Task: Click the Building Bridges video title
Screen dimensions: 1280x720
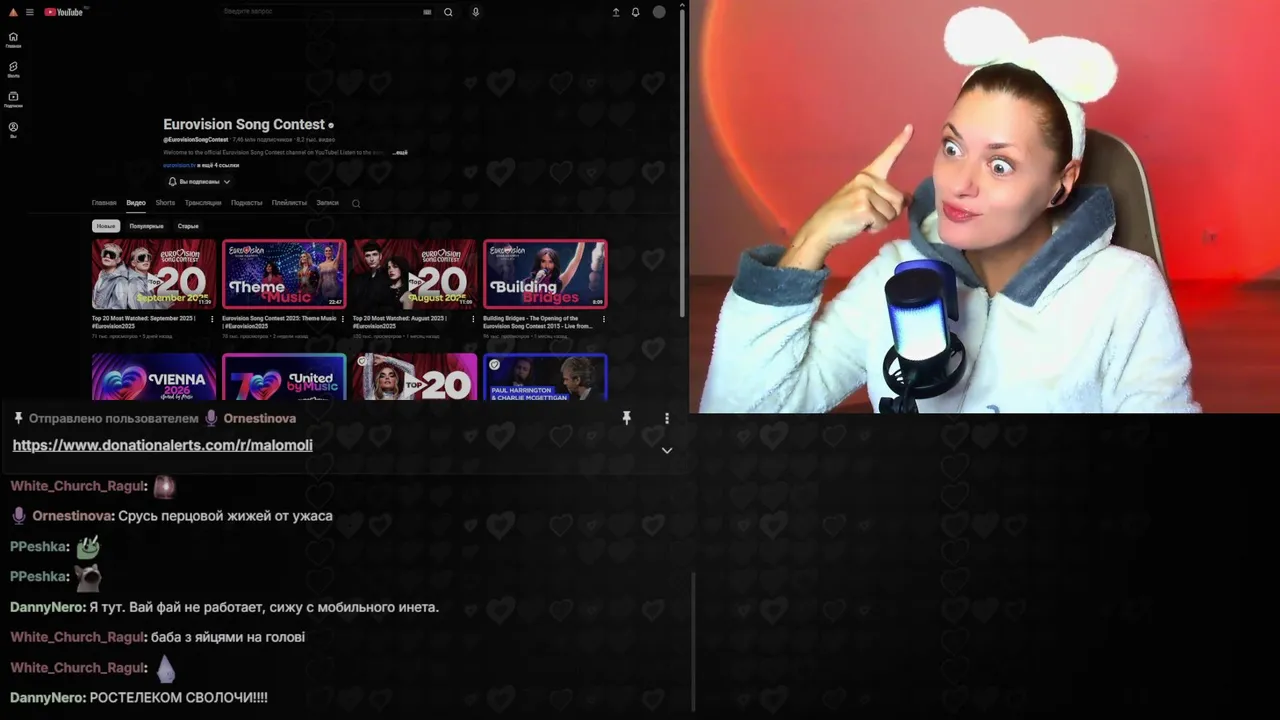Action: point(538,322)
